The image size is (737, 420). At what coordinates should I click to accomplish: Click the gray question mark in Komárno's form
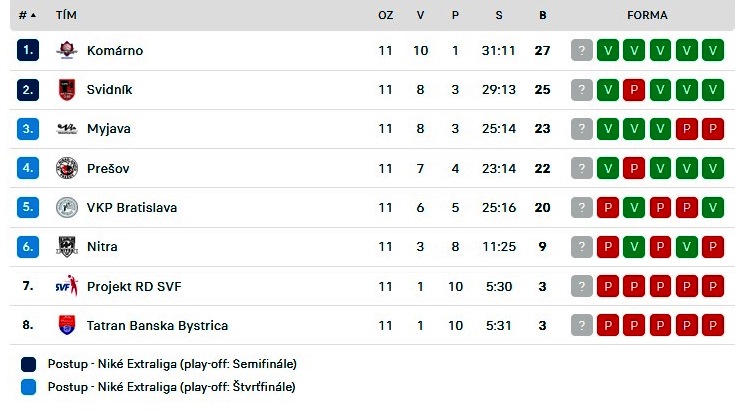[x=582, y=50]
